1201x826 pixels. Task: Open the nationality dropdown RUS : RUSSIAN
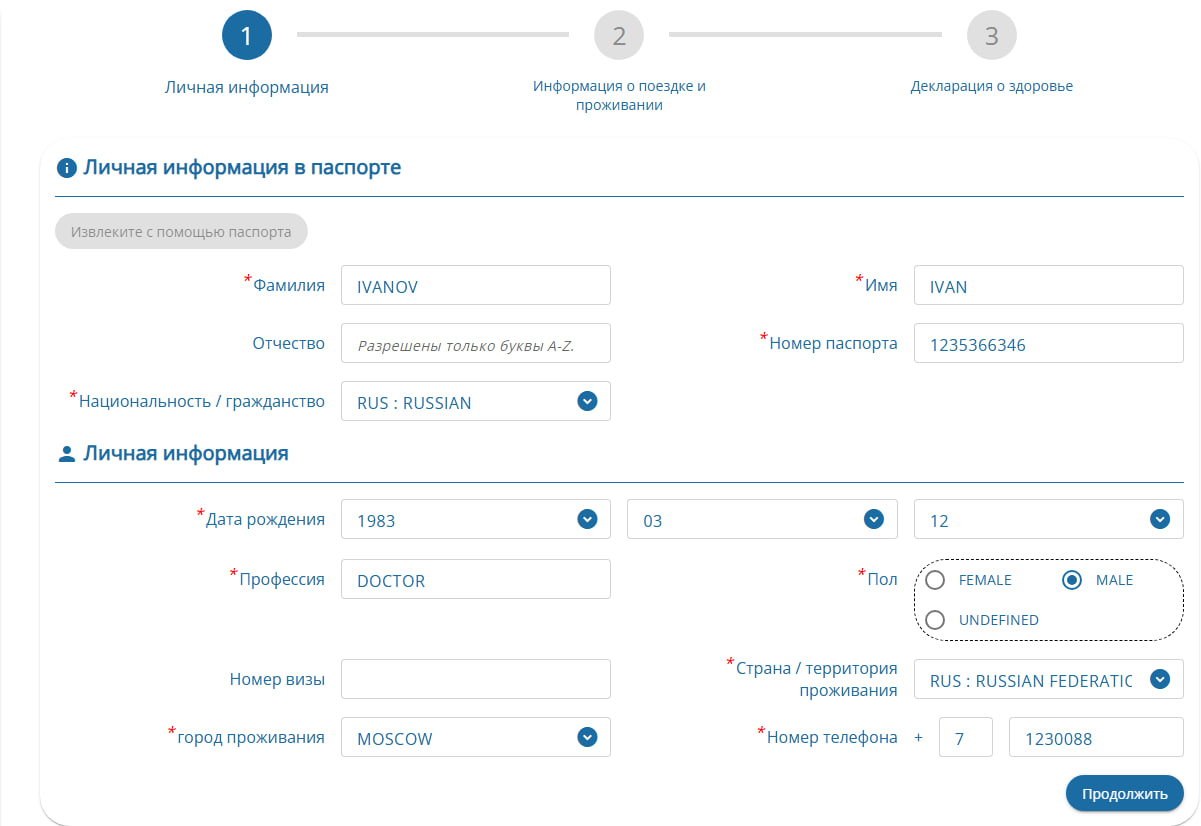click(x=476, y=401)
